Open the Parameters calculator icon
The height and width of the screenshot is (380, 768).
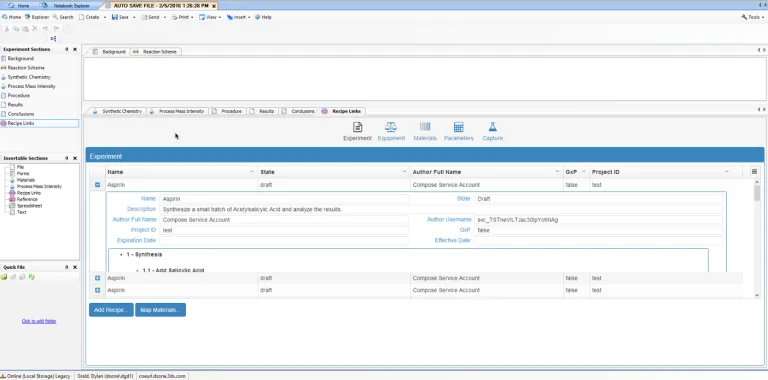458,127
